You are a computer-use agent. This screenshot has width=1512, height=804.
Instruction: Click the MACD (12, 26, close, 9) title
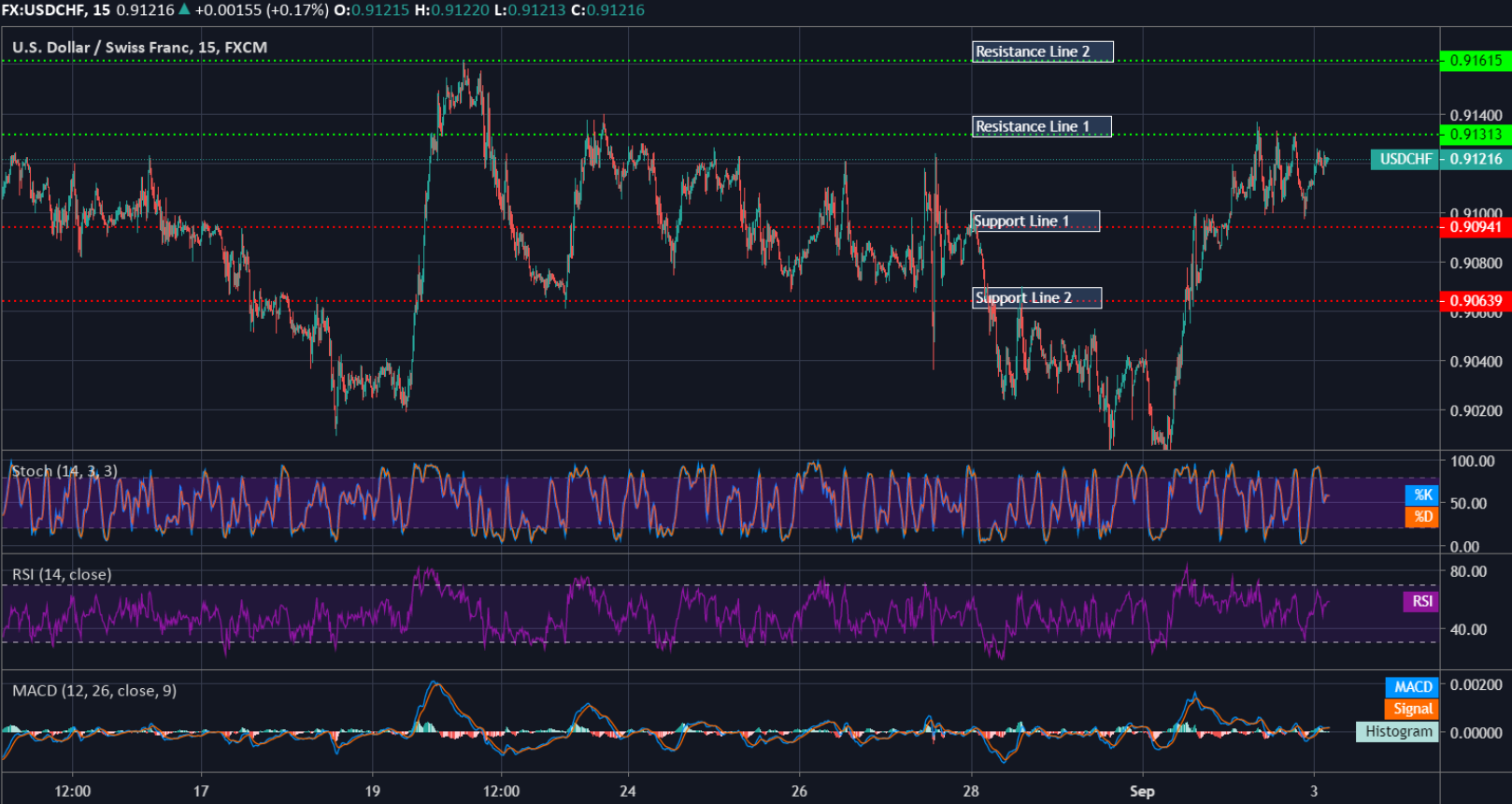[94, 691]
